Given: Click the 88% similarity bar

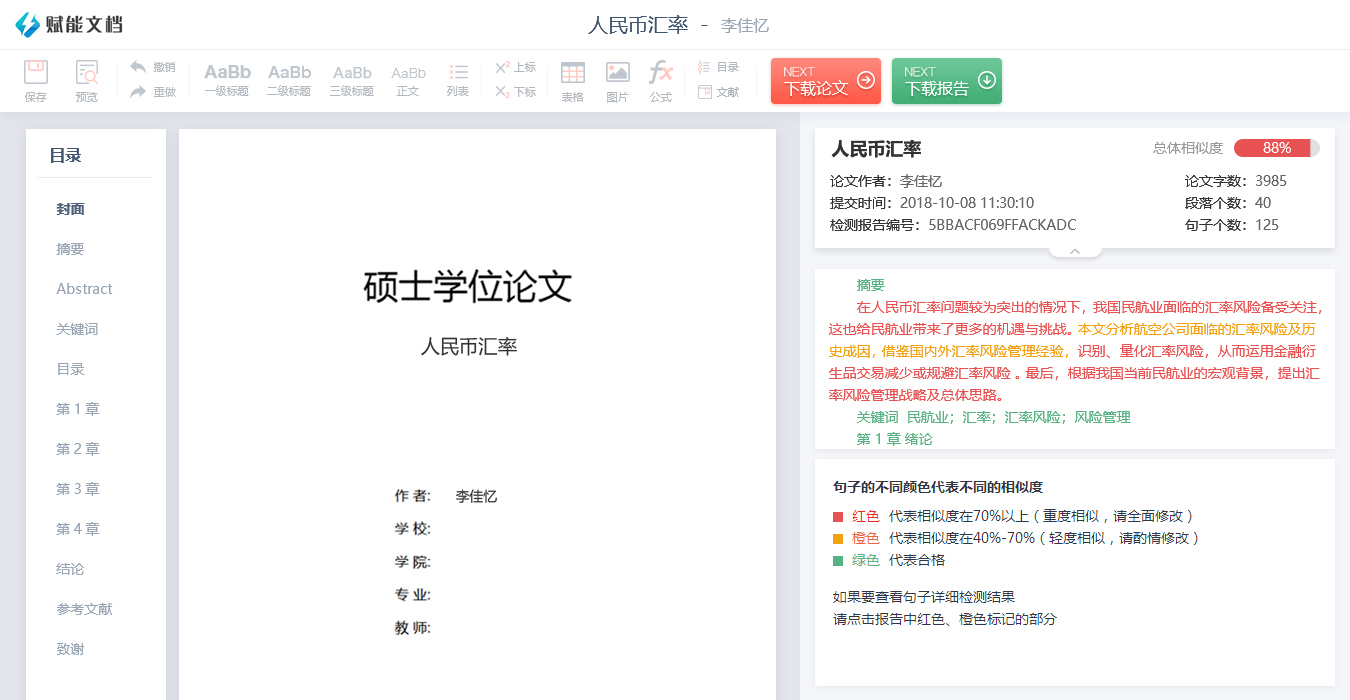Looking at the screenshot, I should pyautogui.click(x=1276, y=148).
